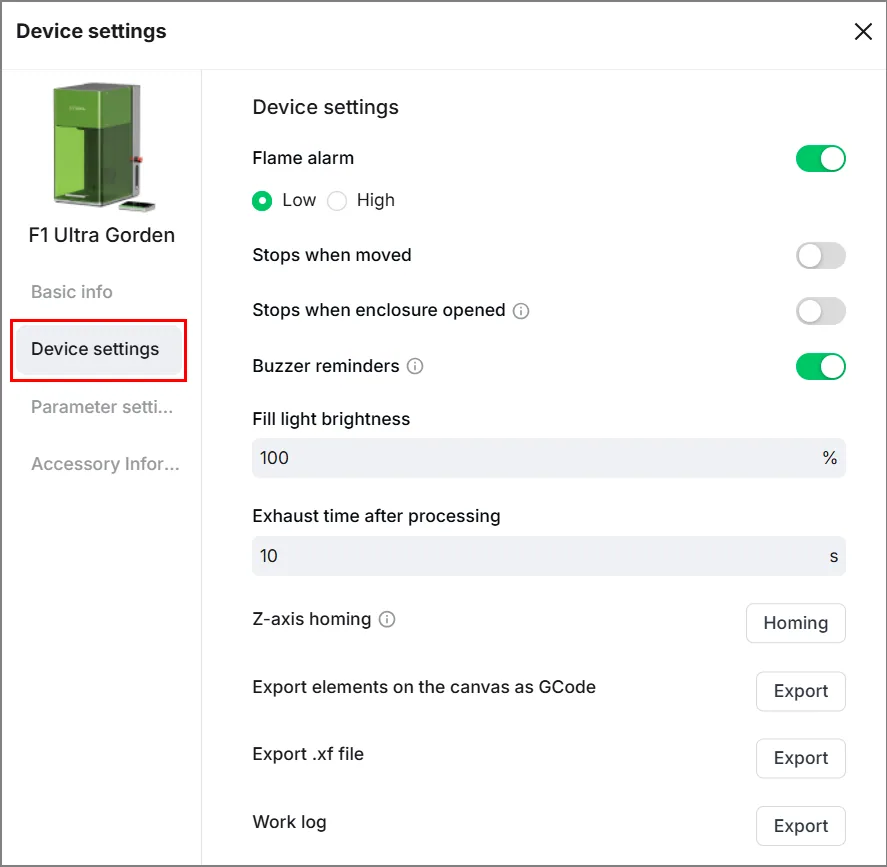Click info icon next to Z-axis homing
Image resolution: width=887 pixels, height=867 pixels.
point(387,619)
